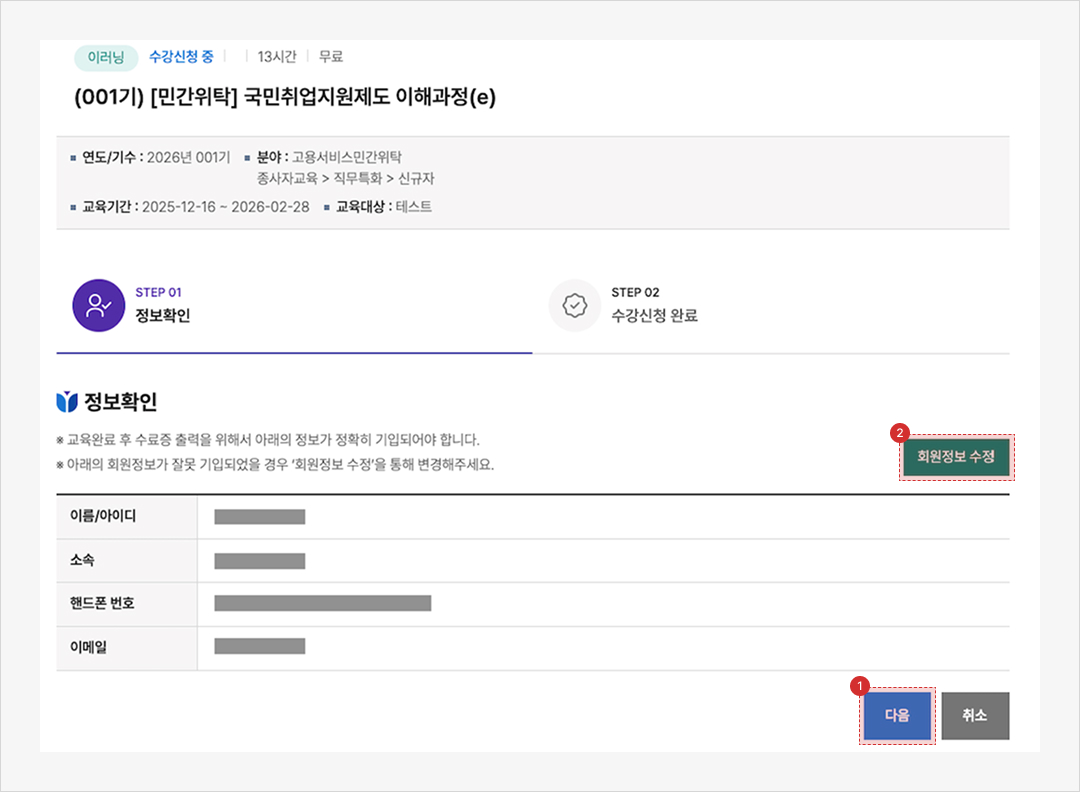Click the course title 국민취업지원제도 이해과정(e)
Image resolution: width=1080 pixels, height=792 pixels.
285,98
